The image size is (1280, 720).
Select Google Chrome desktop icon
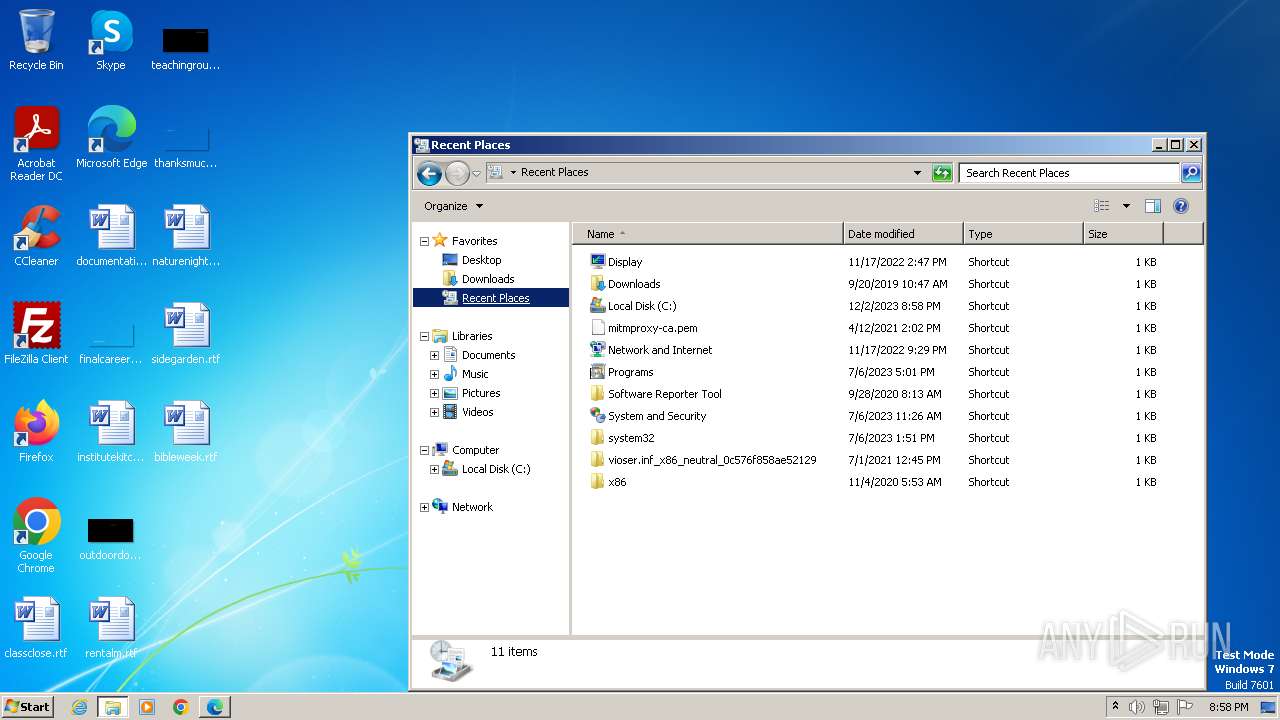(x=36, y=536)
